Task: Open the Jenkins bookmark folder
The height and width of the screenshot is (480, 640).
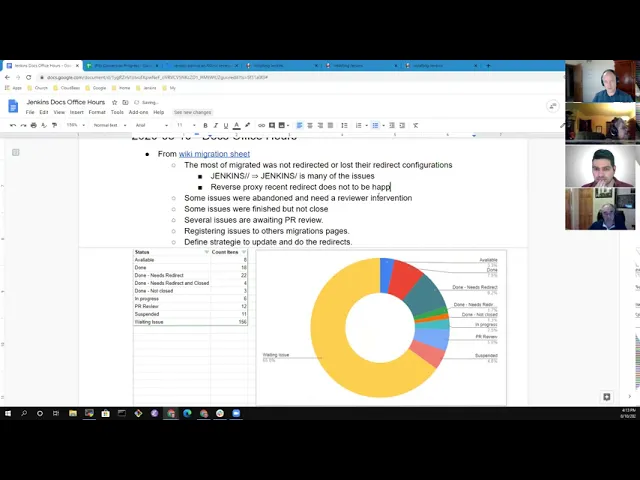Action: (146, 88)
